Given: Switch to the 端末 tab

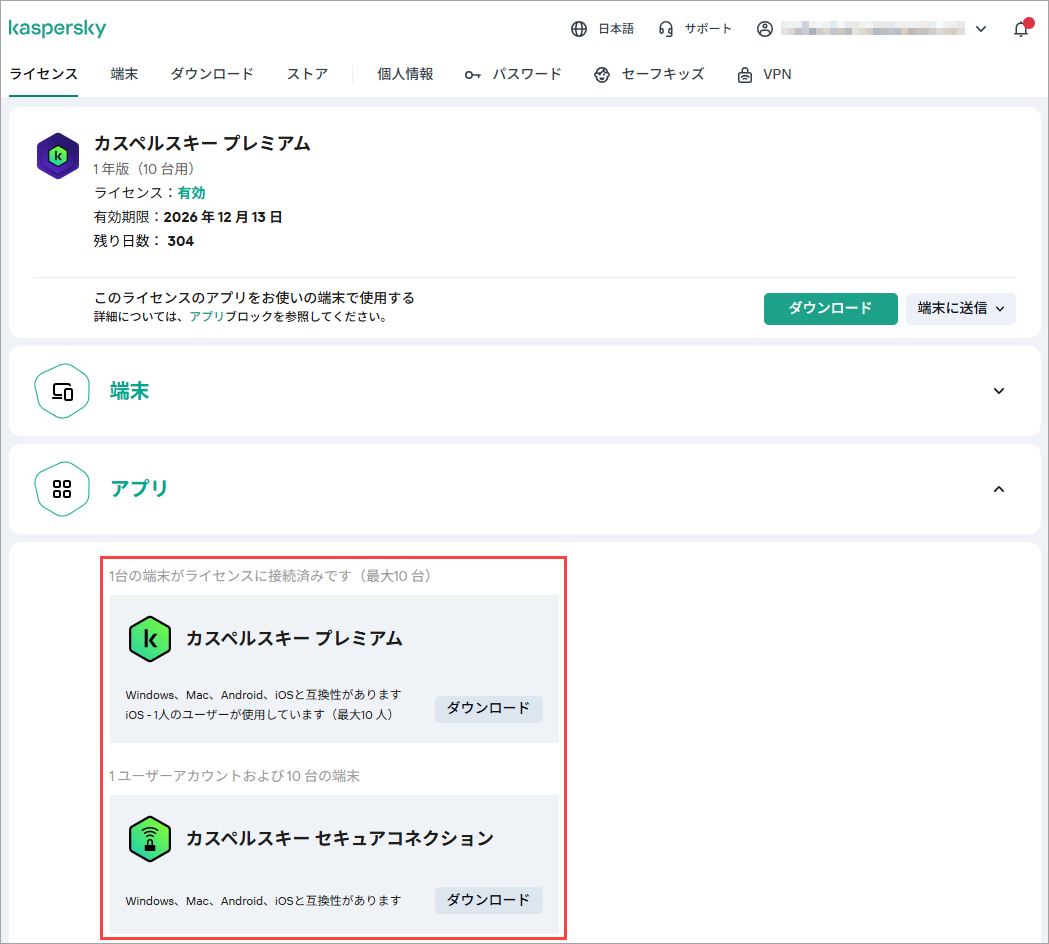Looking at the screenshot, I should [x=124, y=74].
